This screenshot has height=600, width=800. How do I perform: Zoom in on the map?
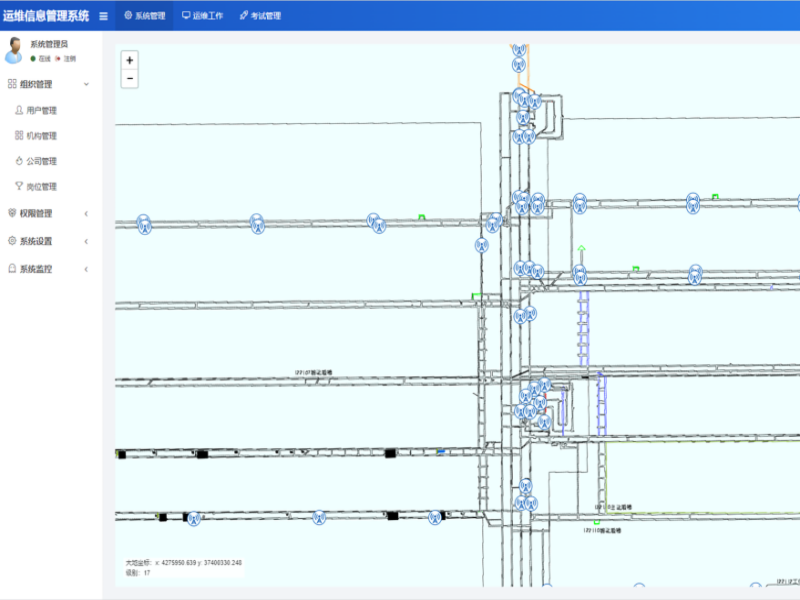(x=130, y=60)
